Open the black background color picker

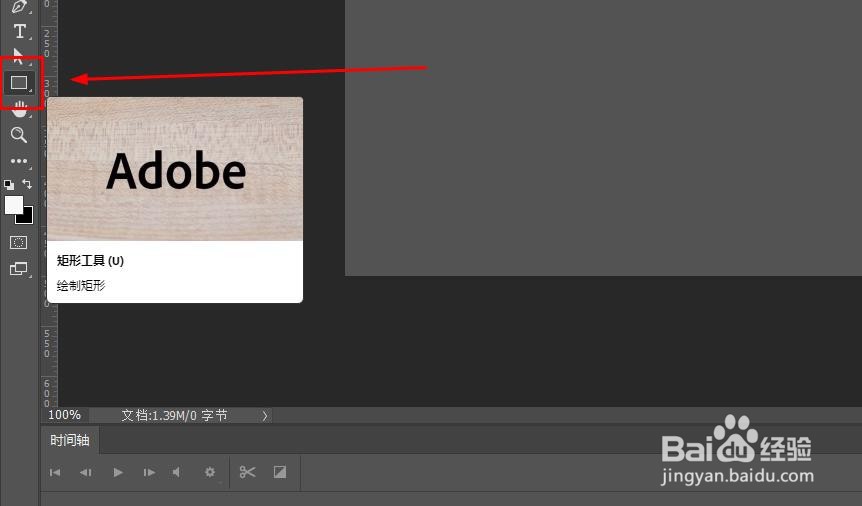click(x=25, y=216)
